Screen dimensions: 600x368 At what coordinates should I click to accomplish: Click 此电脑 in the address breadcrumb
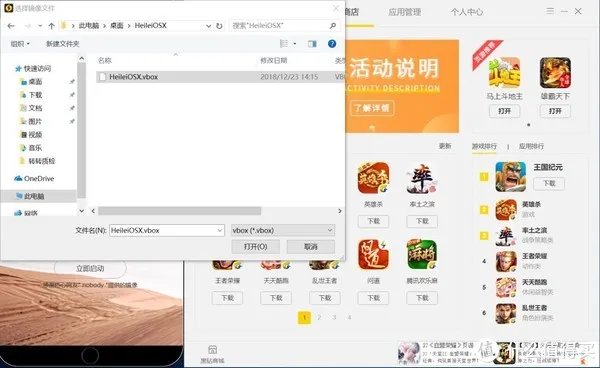[x=89, y=26]
